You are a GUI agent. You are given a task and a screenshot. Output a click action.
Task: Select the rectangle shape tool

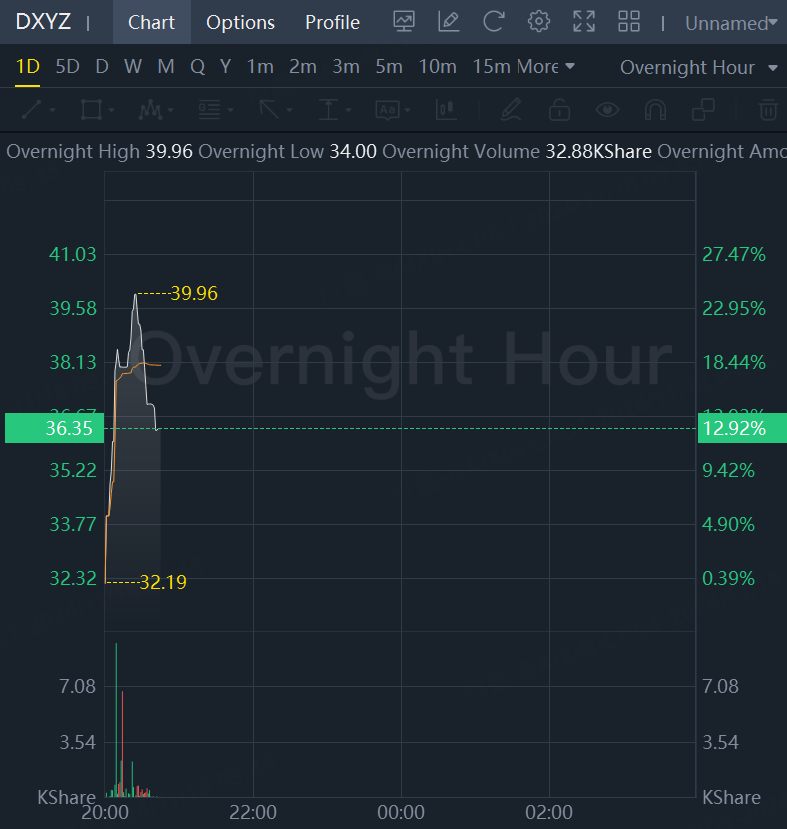(91, 110)
